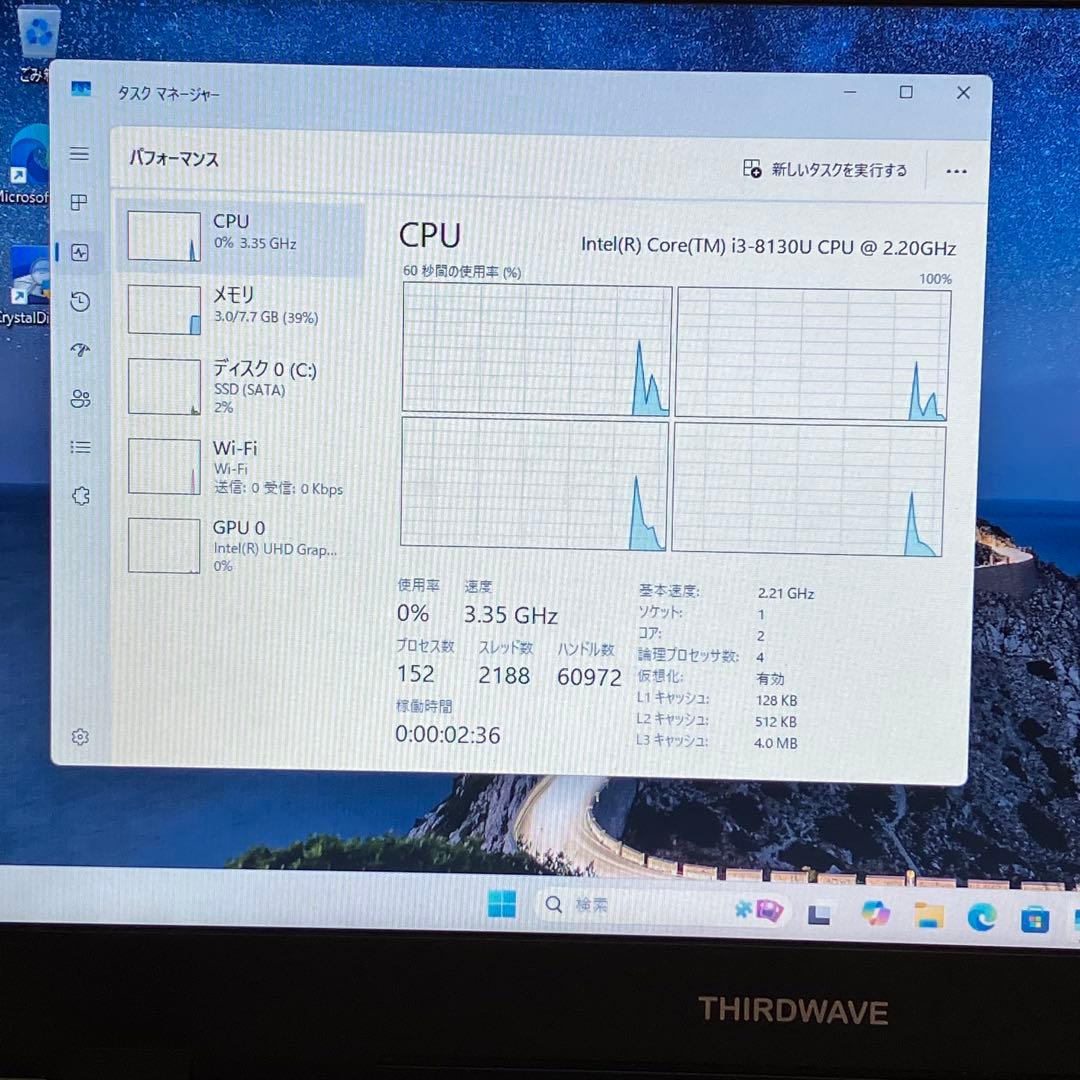
Task: Open the App history page icon
Action: point(79,300)
